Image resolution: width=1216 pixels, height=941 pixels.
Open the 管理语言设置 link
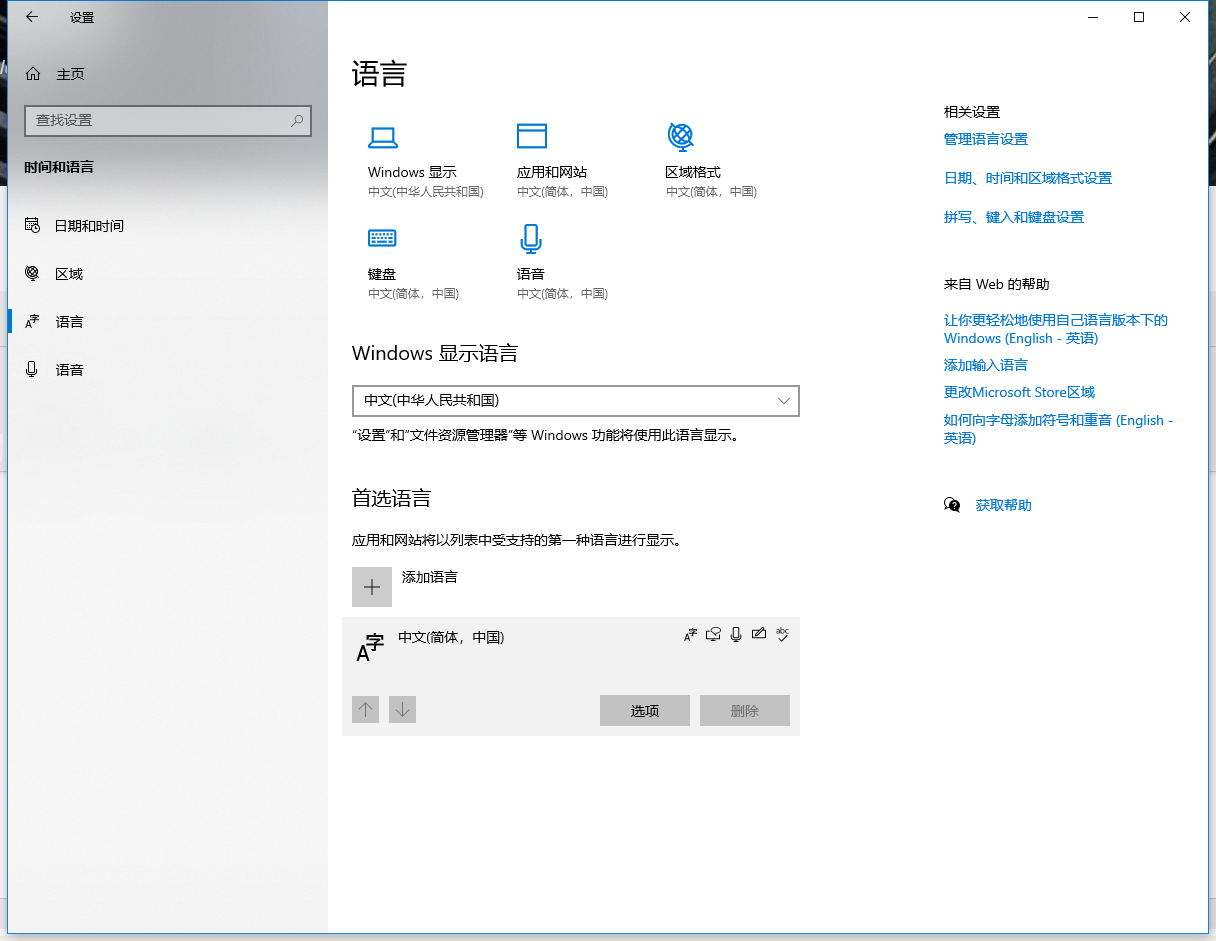(985, 139)
